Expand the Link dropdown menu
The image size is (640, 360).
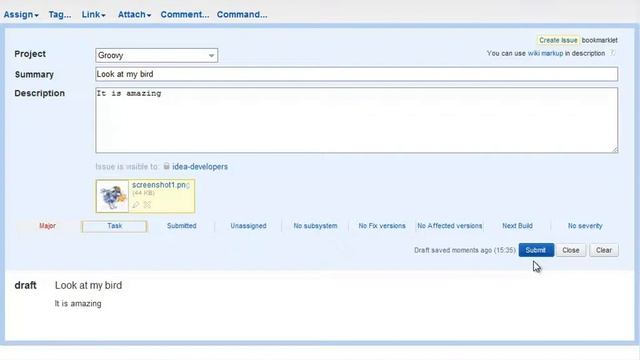click(x=93, y=15)
